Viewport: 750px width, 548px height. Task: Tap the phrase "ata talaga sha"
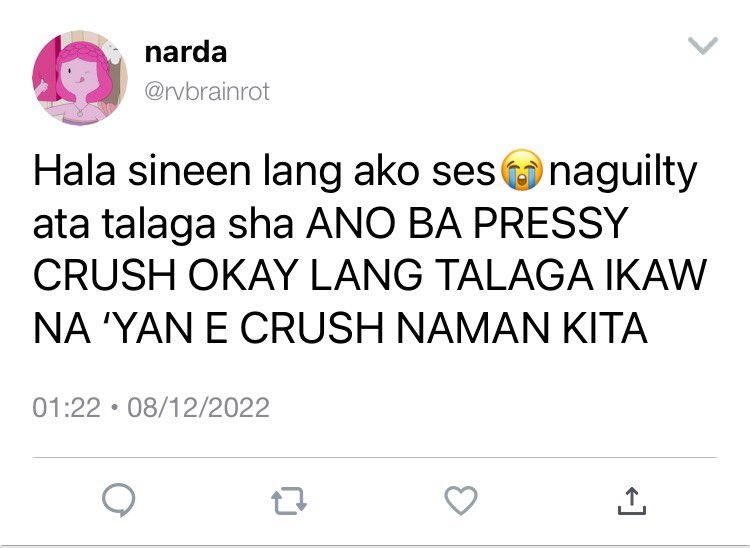point(163,225)
